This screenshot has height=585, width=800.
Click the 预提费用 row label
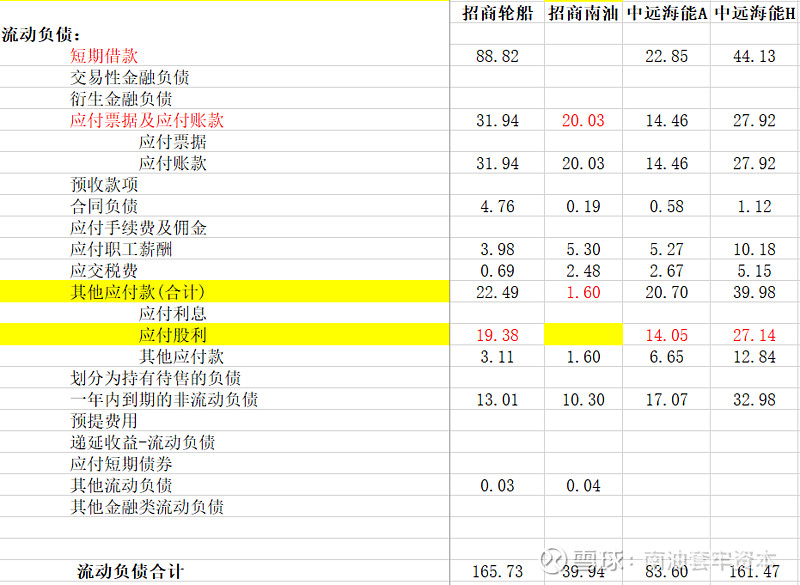click(104, 421)
